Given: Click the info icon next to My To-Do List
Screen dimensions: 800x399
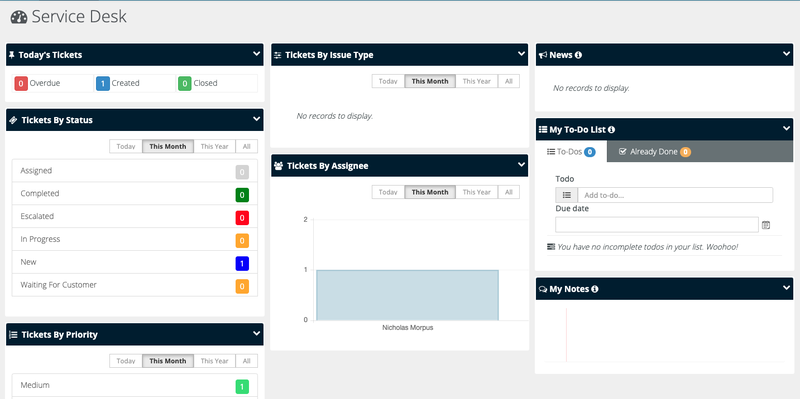Looking at the screenshot, I should point(611,130).
